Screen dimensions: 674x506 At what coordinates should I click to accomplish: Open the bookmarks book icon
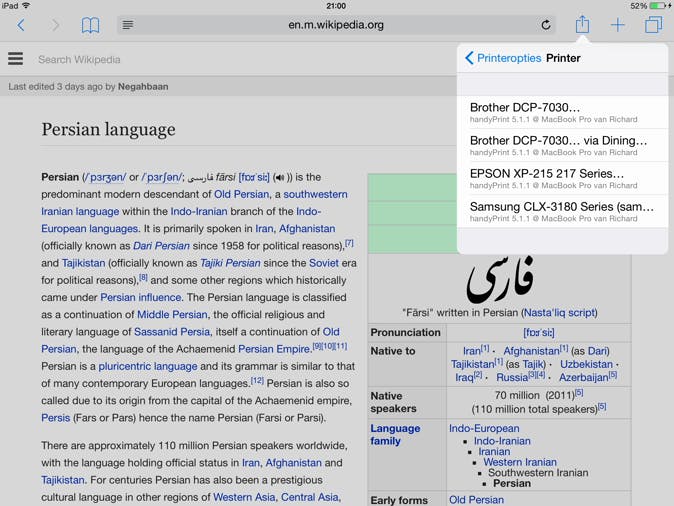90,25
